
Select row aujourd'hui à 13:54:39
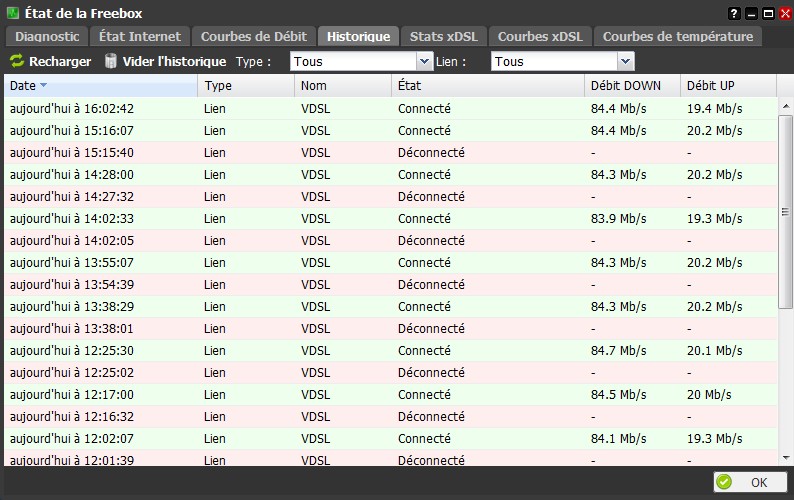pos(390,285)
